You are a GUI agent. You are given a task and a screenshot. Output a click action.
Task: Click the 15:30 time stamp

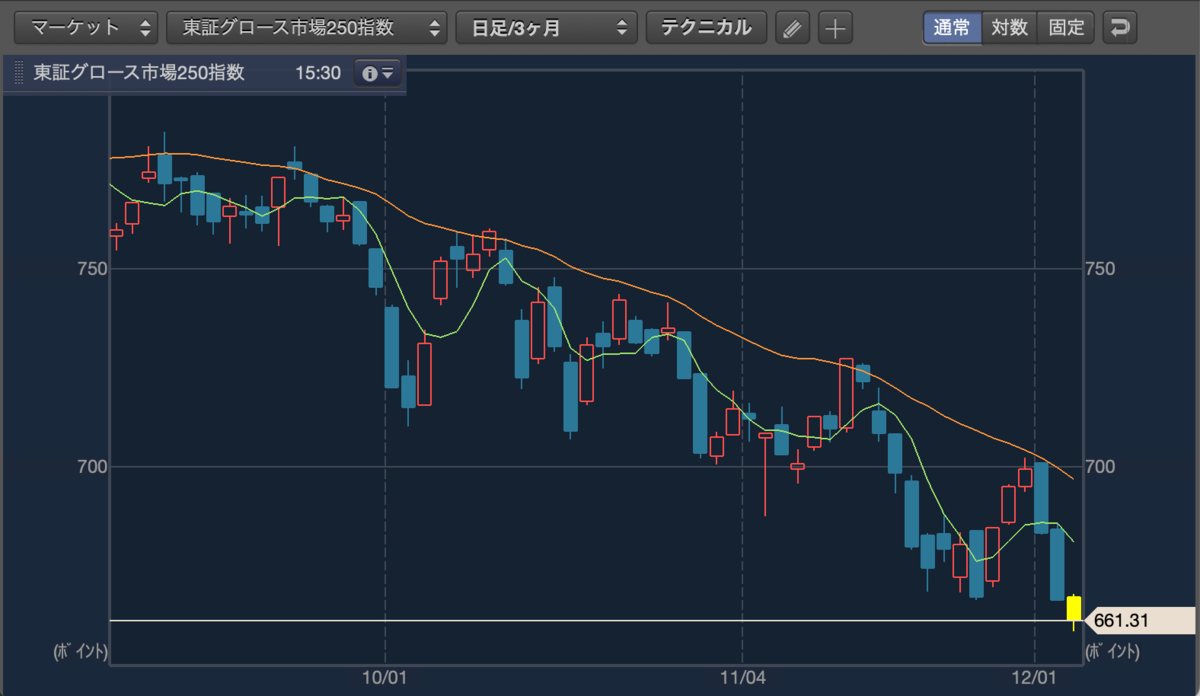click(318, 73)
